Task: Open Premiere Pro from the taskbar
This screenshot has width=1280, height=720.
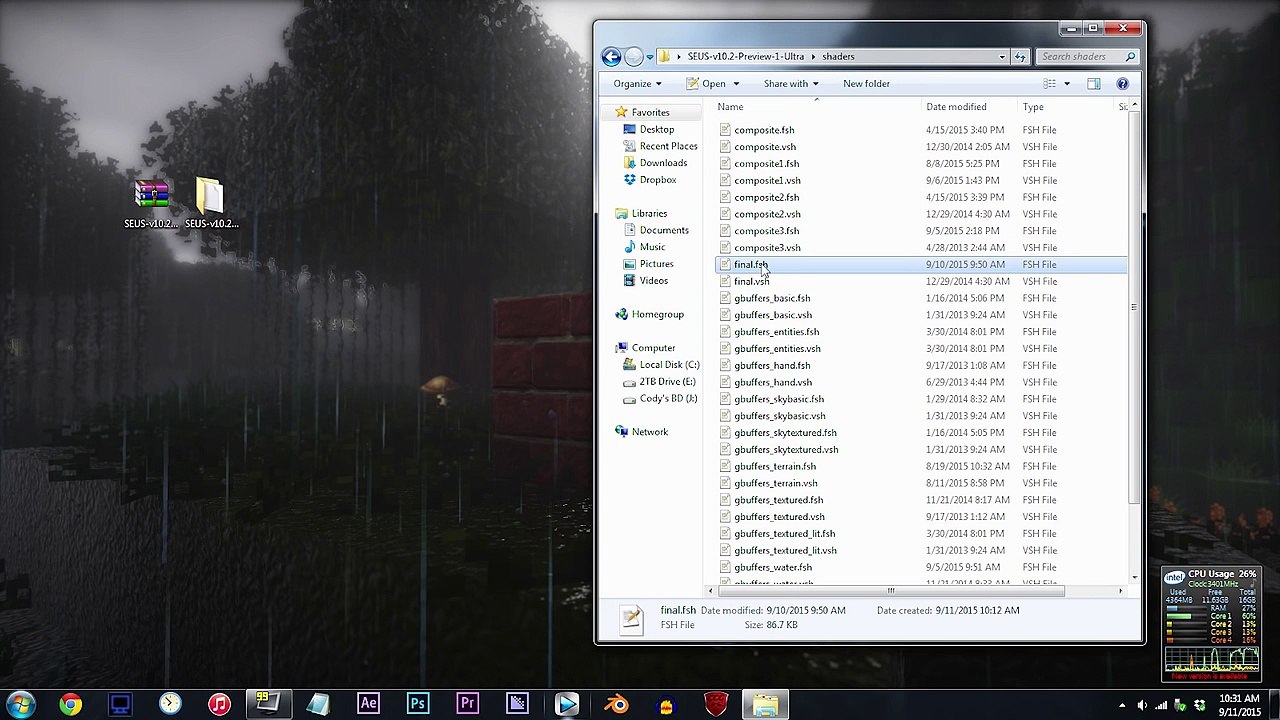Action: pyautogui.click(x=467, y=705)
